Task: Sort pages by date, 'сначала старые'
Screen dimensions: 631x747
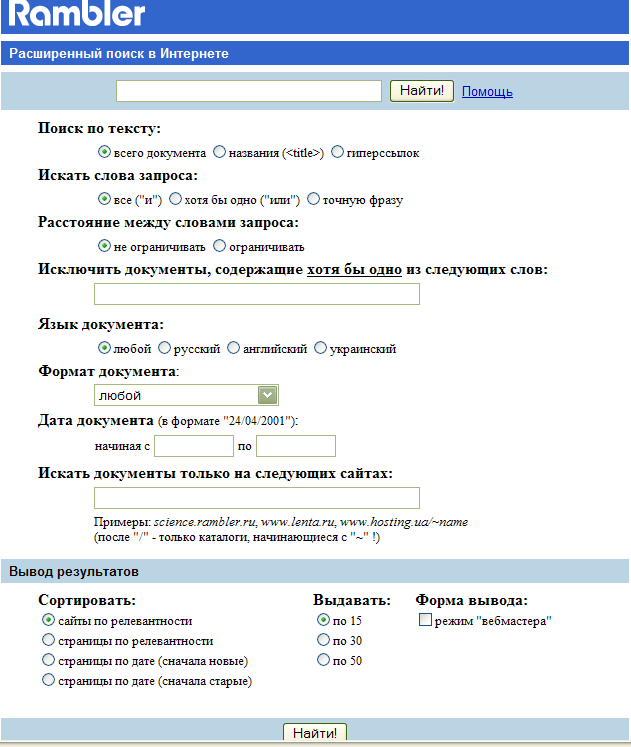Action: (48, 680)
